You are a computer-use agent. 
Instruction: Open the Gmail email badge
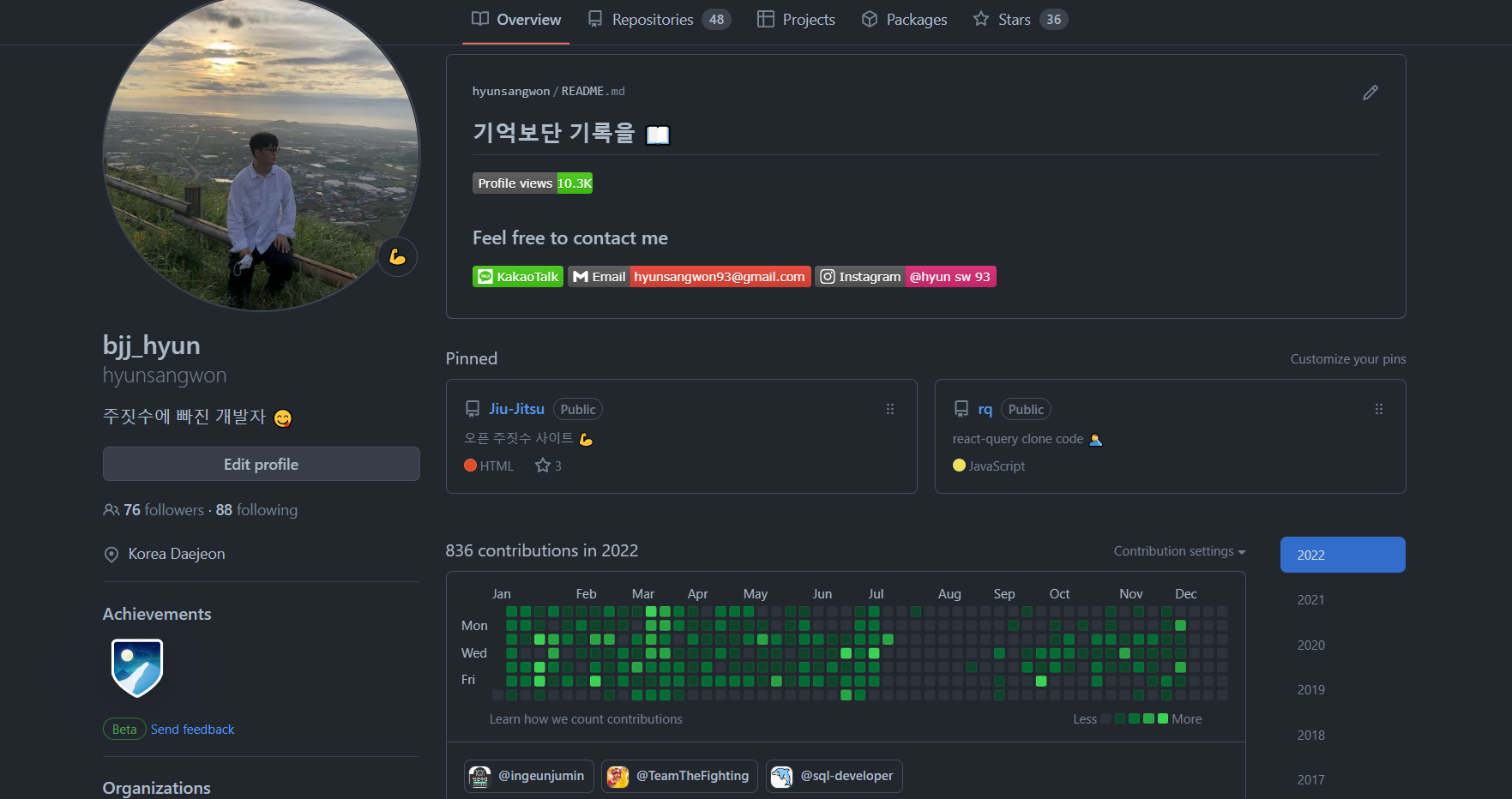(x=690, y=277)
